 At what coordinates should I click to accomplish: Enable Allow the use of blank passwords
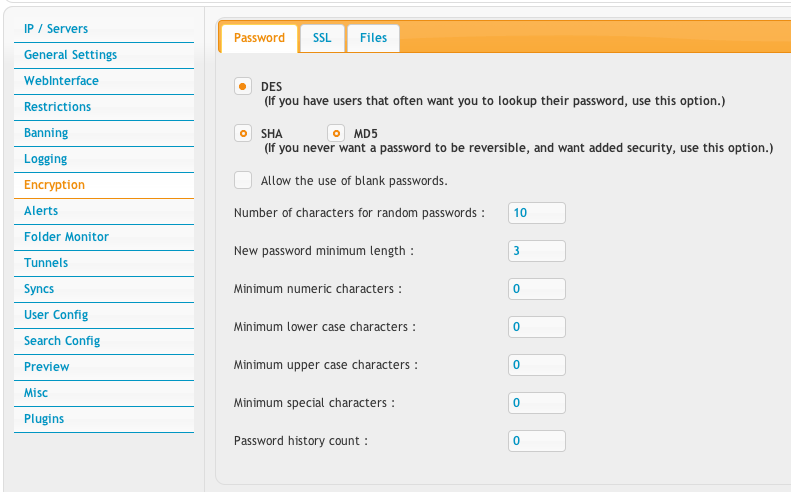(x=243, y=180)
